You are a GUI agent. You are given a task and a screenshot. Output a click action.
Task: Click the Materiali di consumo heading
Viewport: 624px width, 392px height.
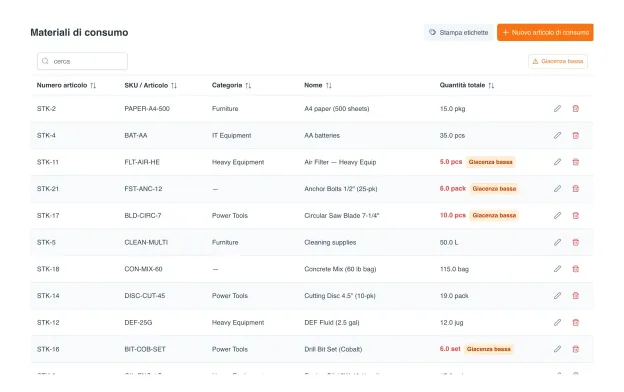click(79, 33)
